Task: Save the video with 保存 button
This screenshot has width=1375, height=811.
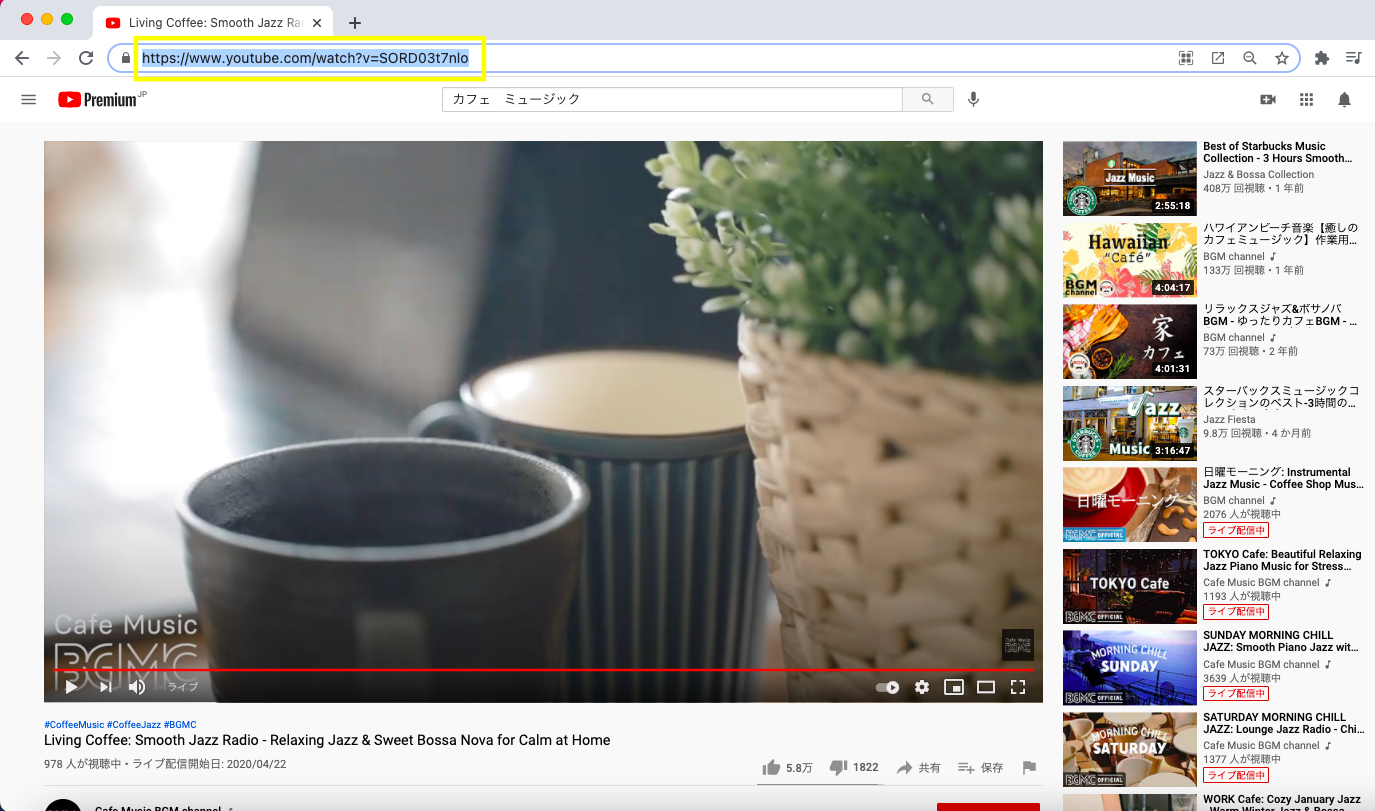Action: pos(981,768)
